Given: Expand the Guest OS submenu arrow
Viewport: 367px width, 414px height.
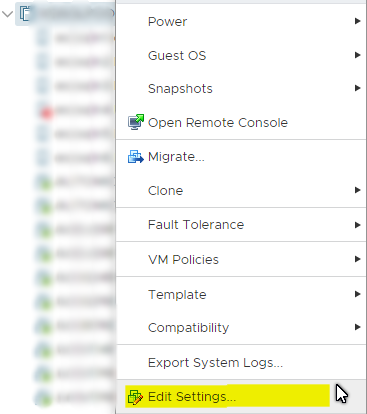Looking at the screenshot, I should pyautogui.click(x=357, y=55).
